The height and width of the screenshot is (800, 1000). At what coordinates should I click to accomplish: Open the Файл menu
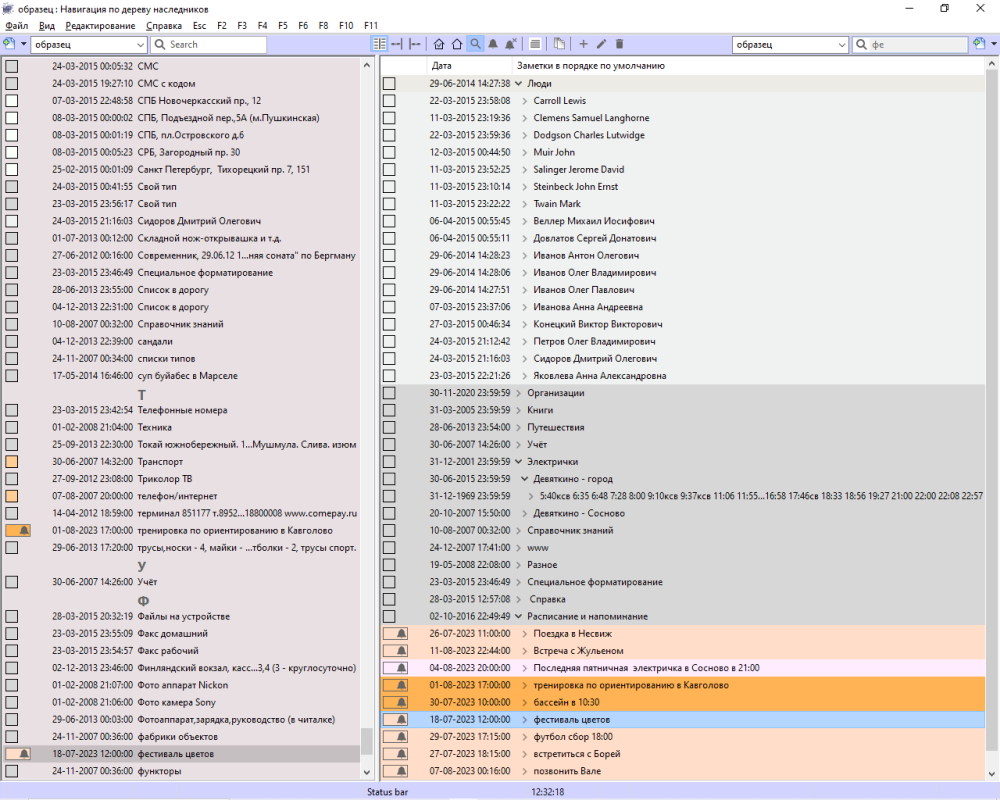pos(17,26)
